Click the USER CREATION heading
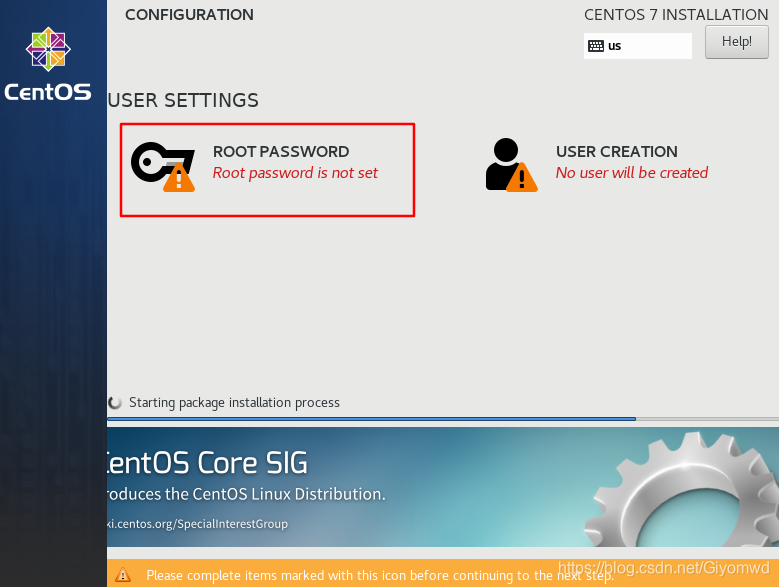Screen dimensions: 779x587 pyautogui.click(x=617, y=151)
